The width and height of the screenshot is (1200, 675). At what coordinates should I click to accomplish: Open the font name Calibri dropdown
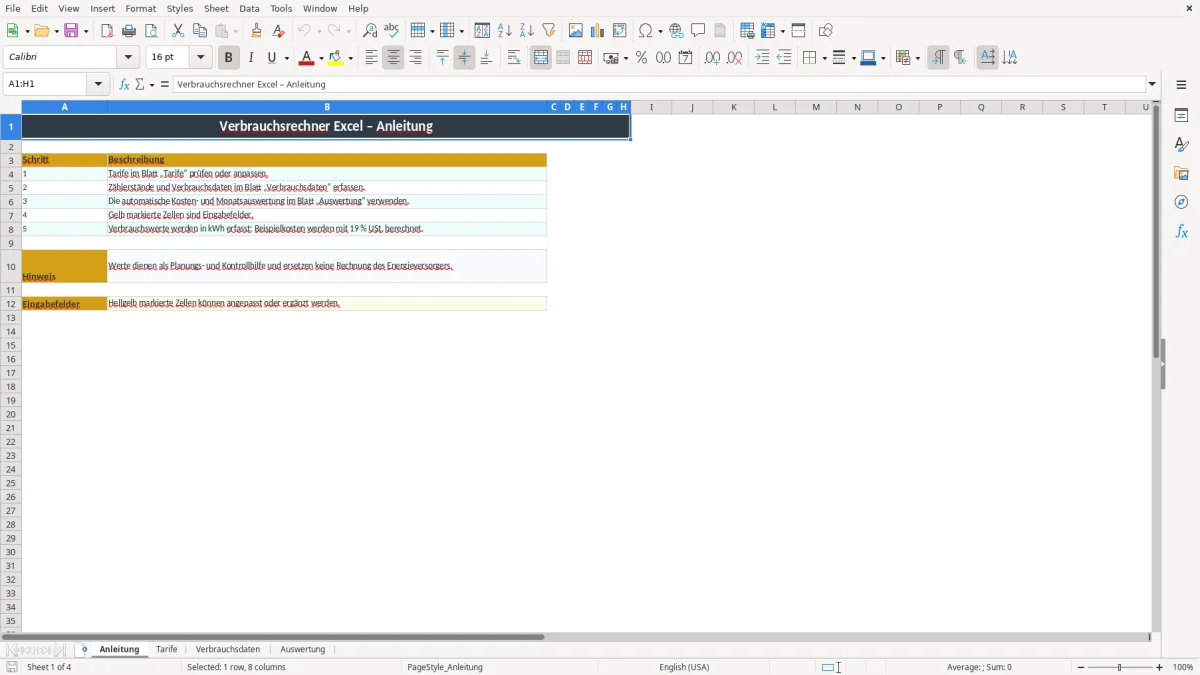coord(128,58)
